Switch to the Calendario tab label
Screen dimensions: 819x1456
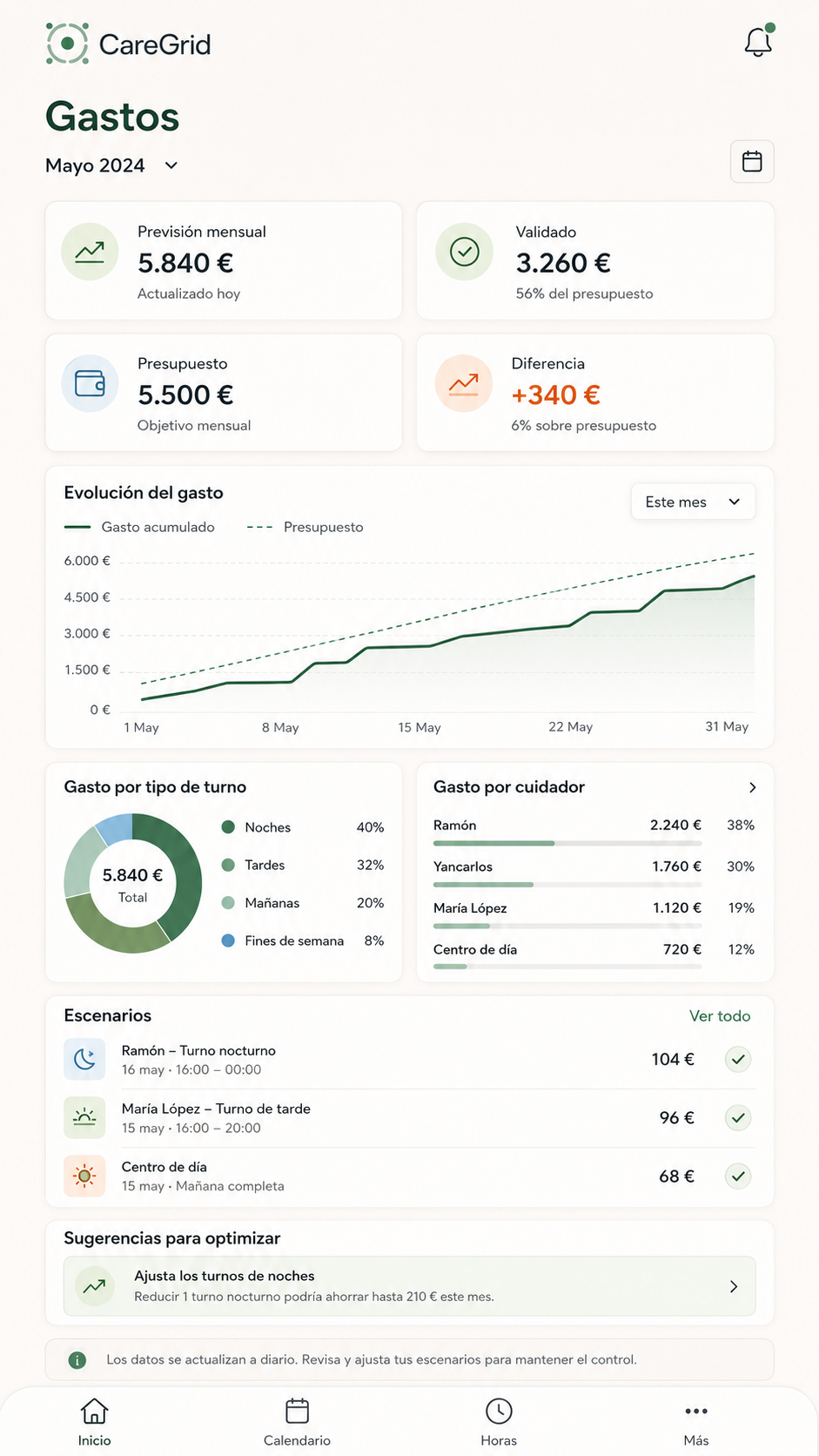(297, 1440)
